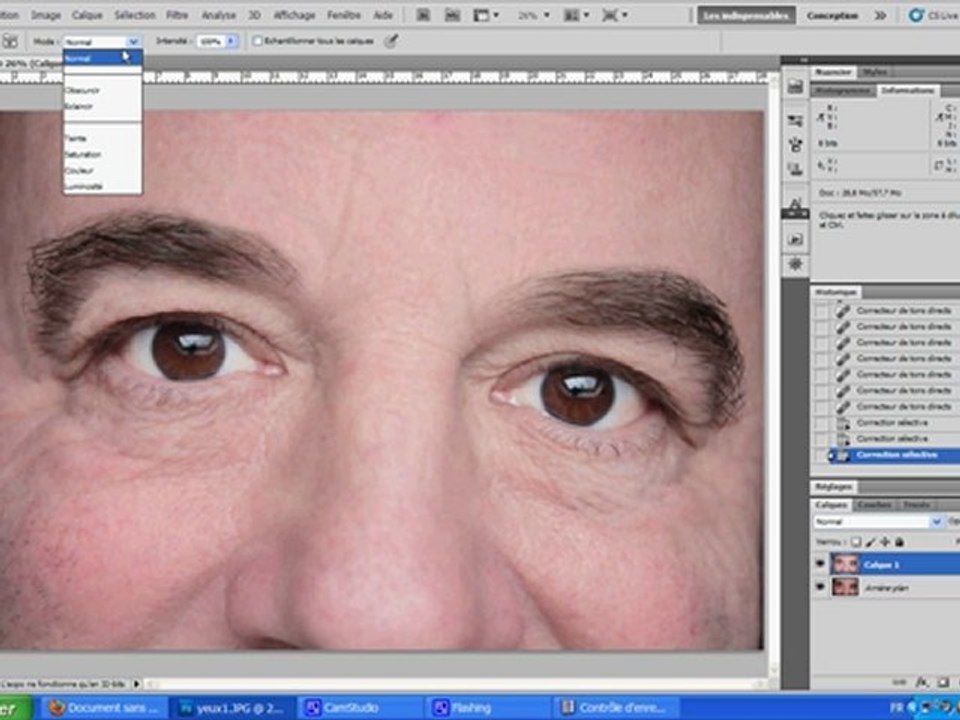The width and height of the screenshot is (960, 720).
Task: Toggle lock position icon
Action: point(885,542)
